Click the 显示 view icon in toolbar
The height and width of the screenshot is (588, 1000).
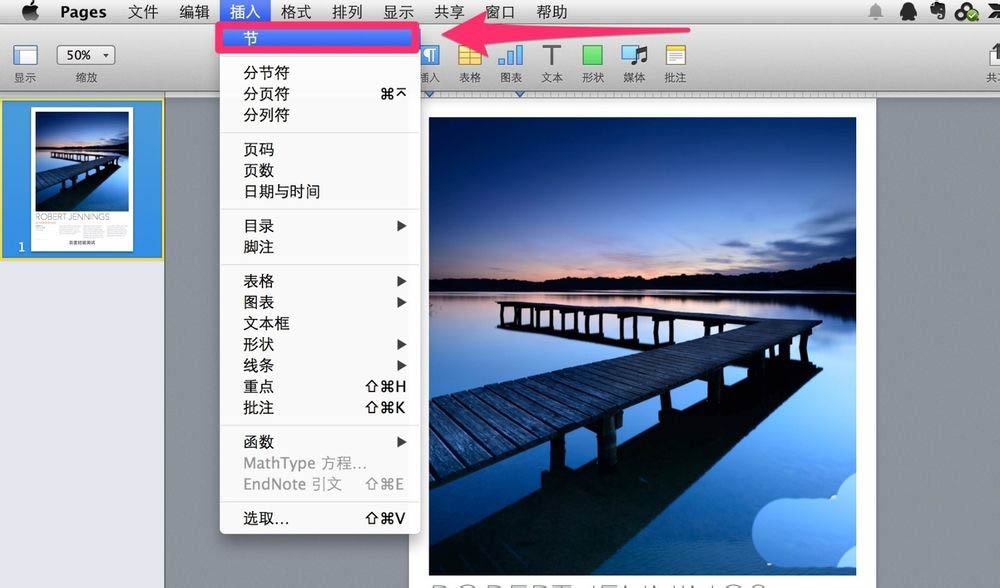tap(25, 56)
